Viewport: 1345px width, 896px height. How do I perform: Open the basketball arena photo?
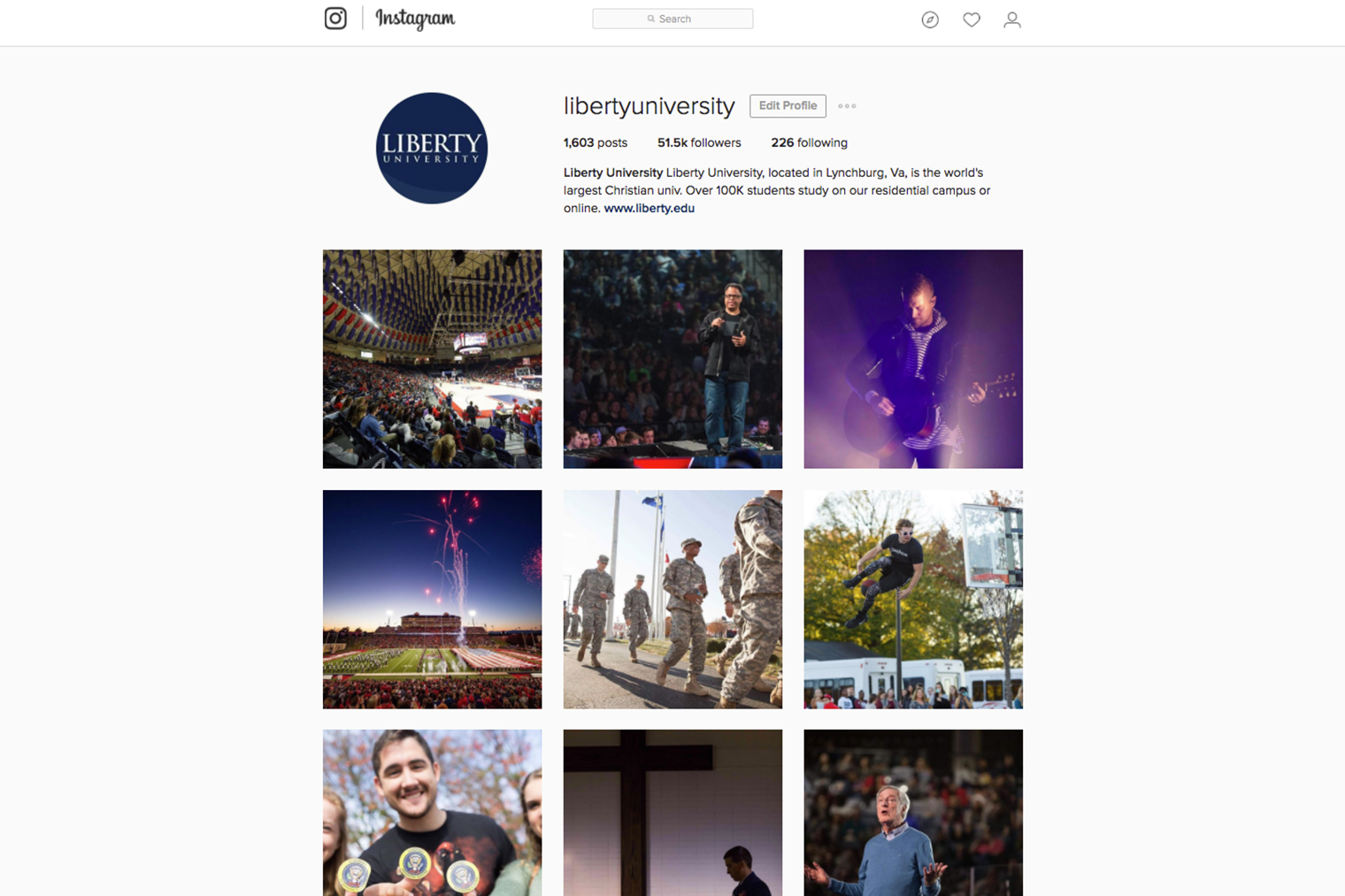click(x=432, y=359)
